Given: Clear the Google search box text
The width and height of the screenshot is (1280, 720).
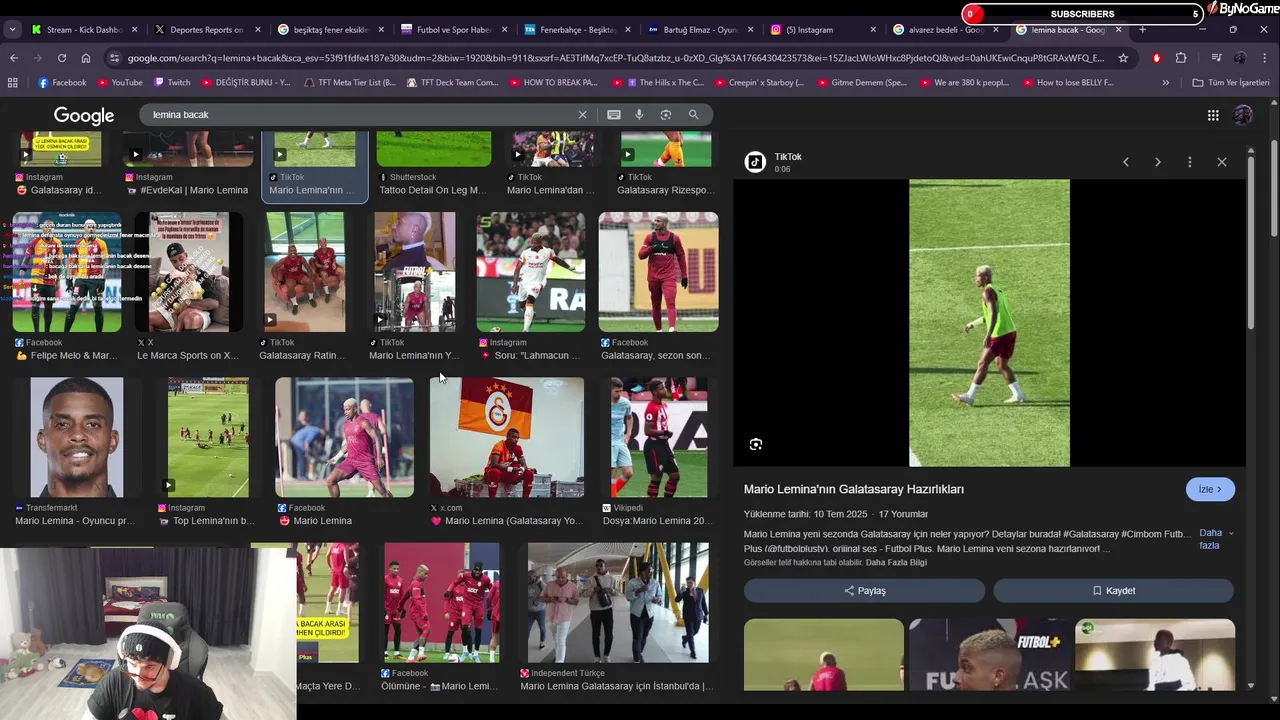Looking at the screenshot, I should coord(582,115).
